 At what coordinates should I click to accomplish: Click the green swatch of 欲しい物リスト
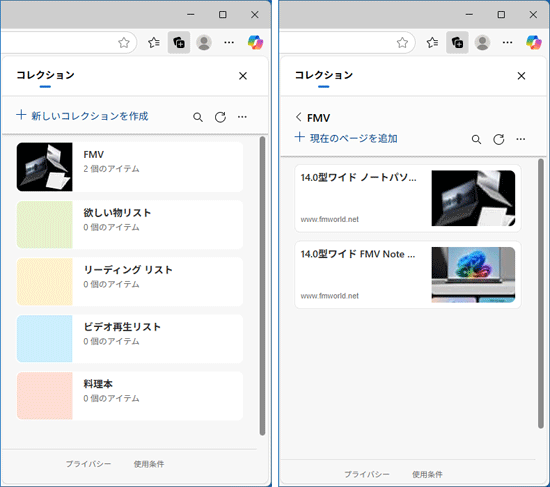pos(45,225)
